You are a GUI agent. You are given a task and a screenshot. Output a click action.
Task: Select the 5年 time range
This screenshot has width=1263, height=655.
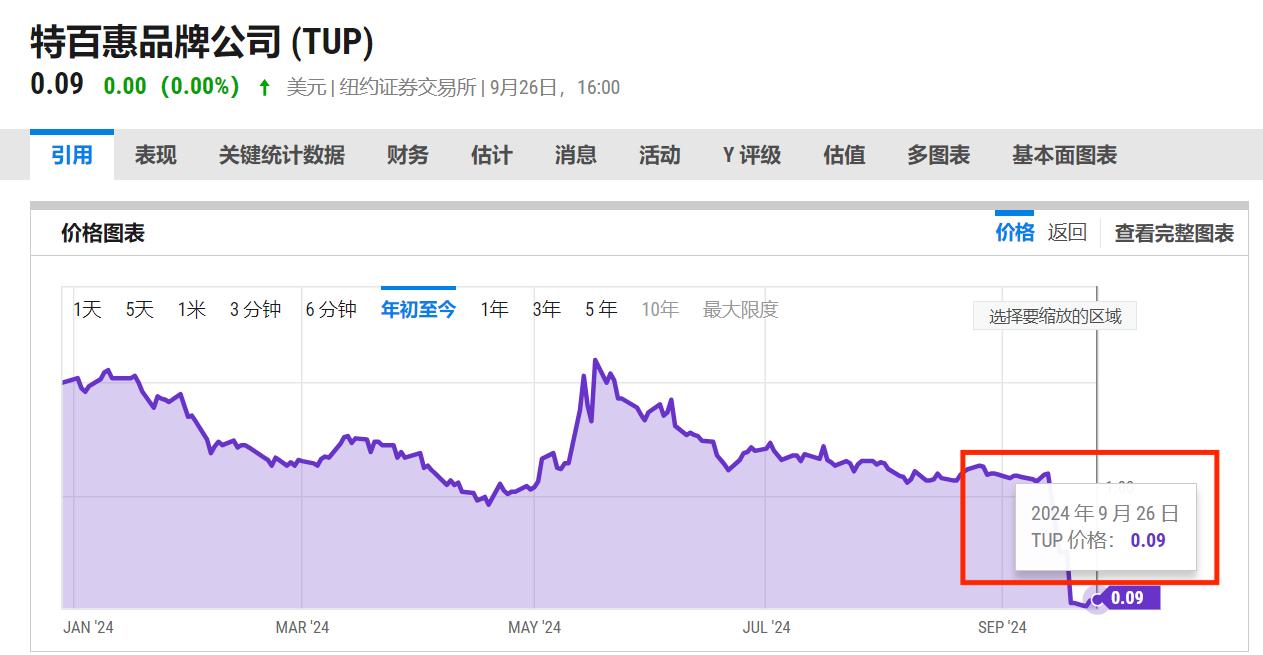601,310
